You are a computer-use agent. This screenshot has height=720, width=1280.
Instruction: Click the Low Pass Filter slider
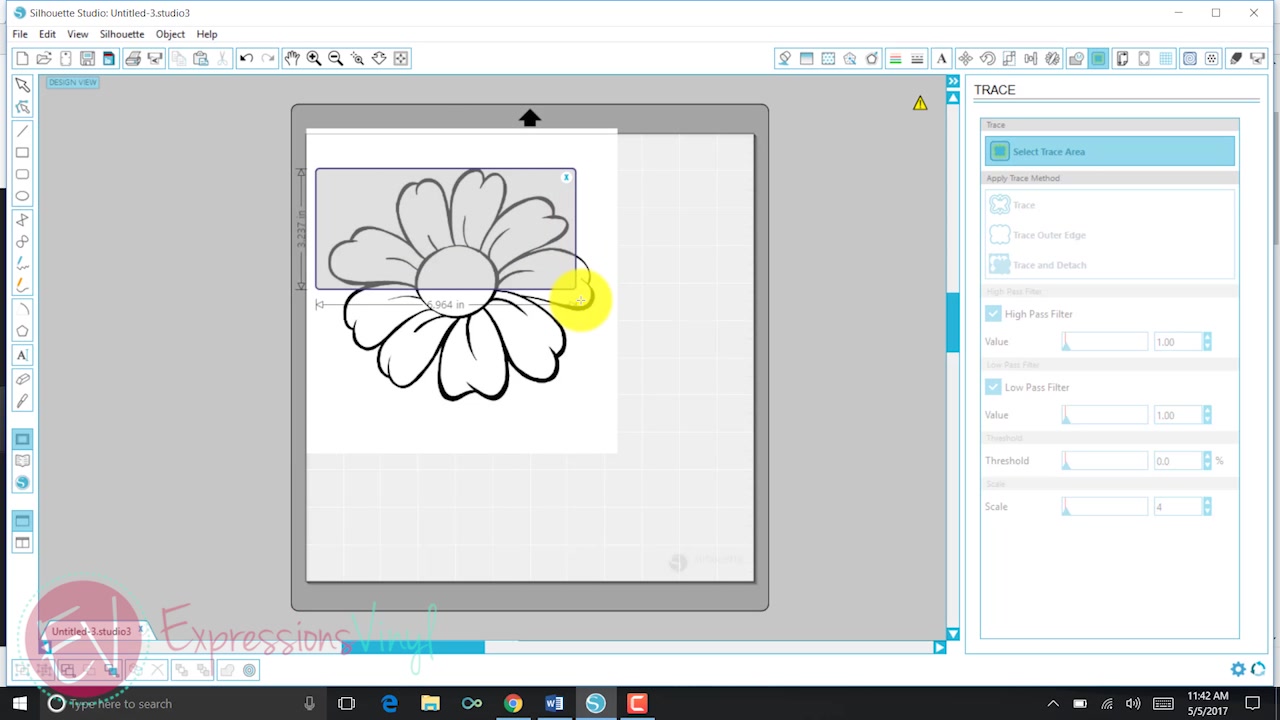pos(1105,415)
